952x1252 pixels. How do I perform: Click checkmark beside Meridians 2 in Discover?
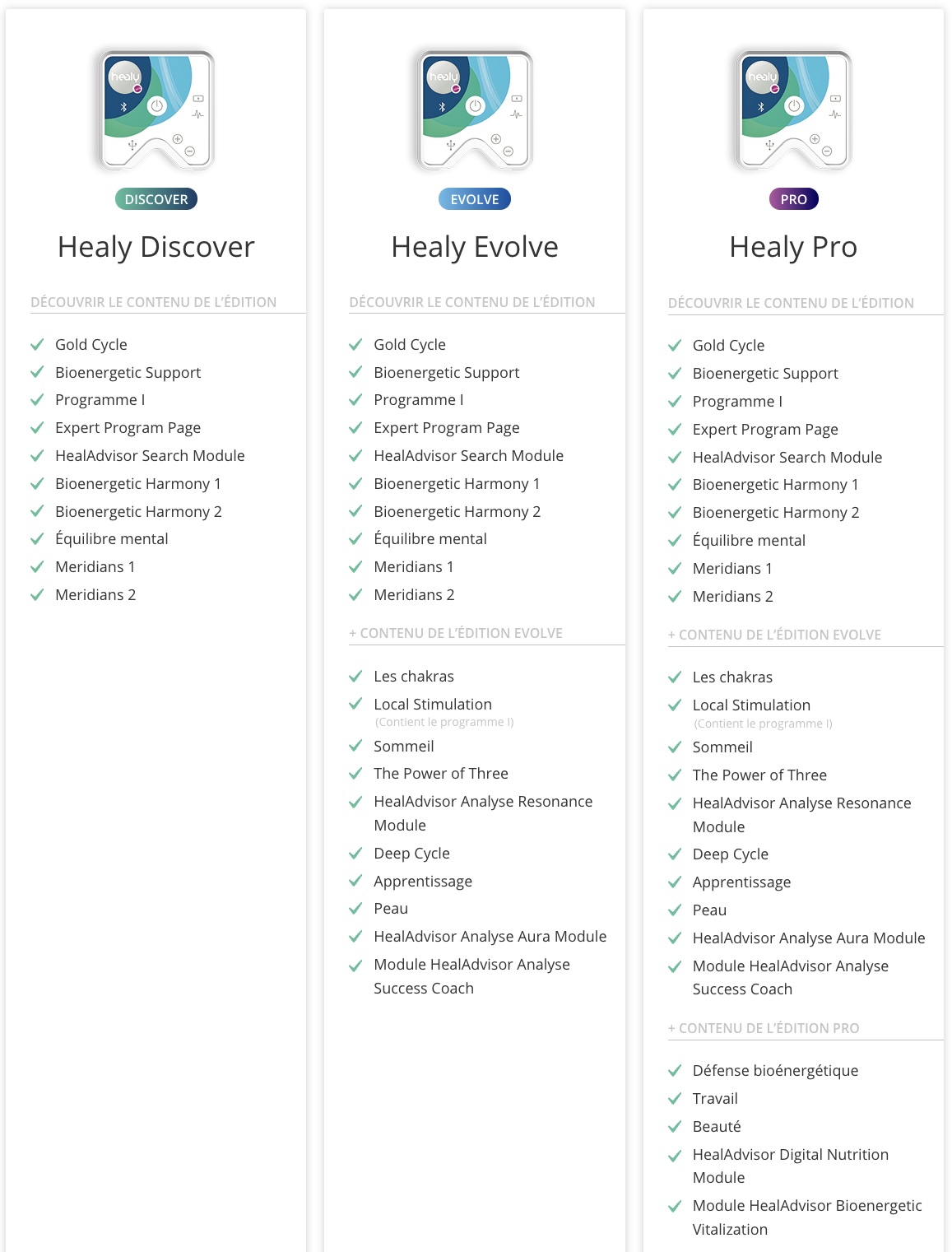click(37, 594)
